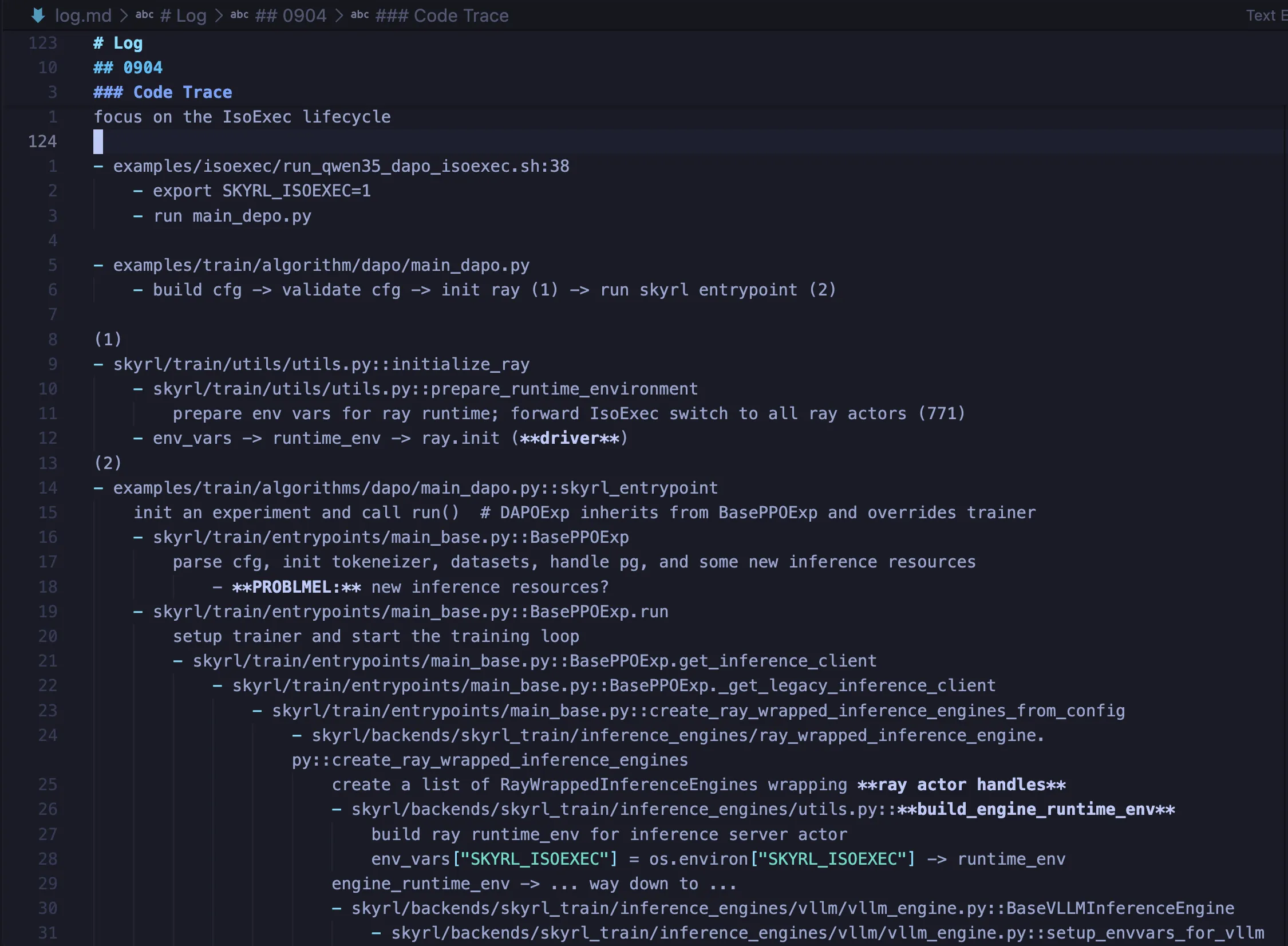
Task: Click line number 124 in the gutter
Action: [42, 141]
